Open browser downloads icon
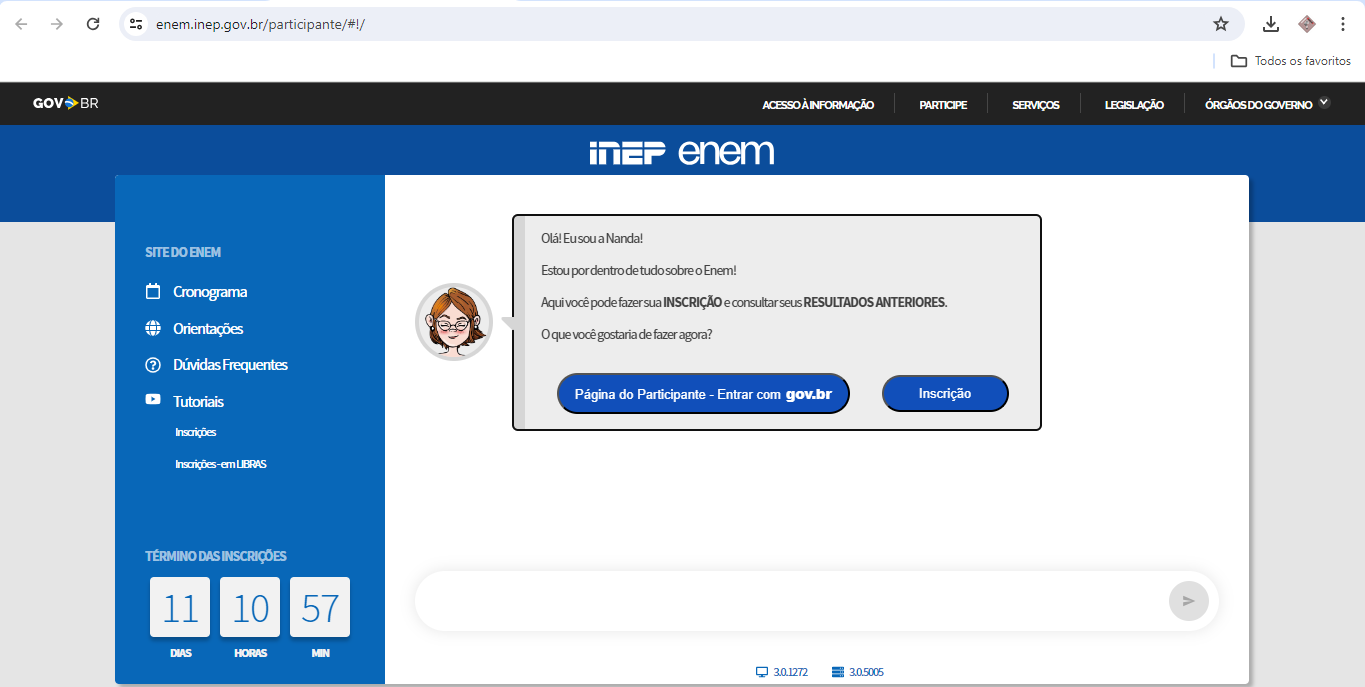The image size is (1365, 687). [1271, 24]
